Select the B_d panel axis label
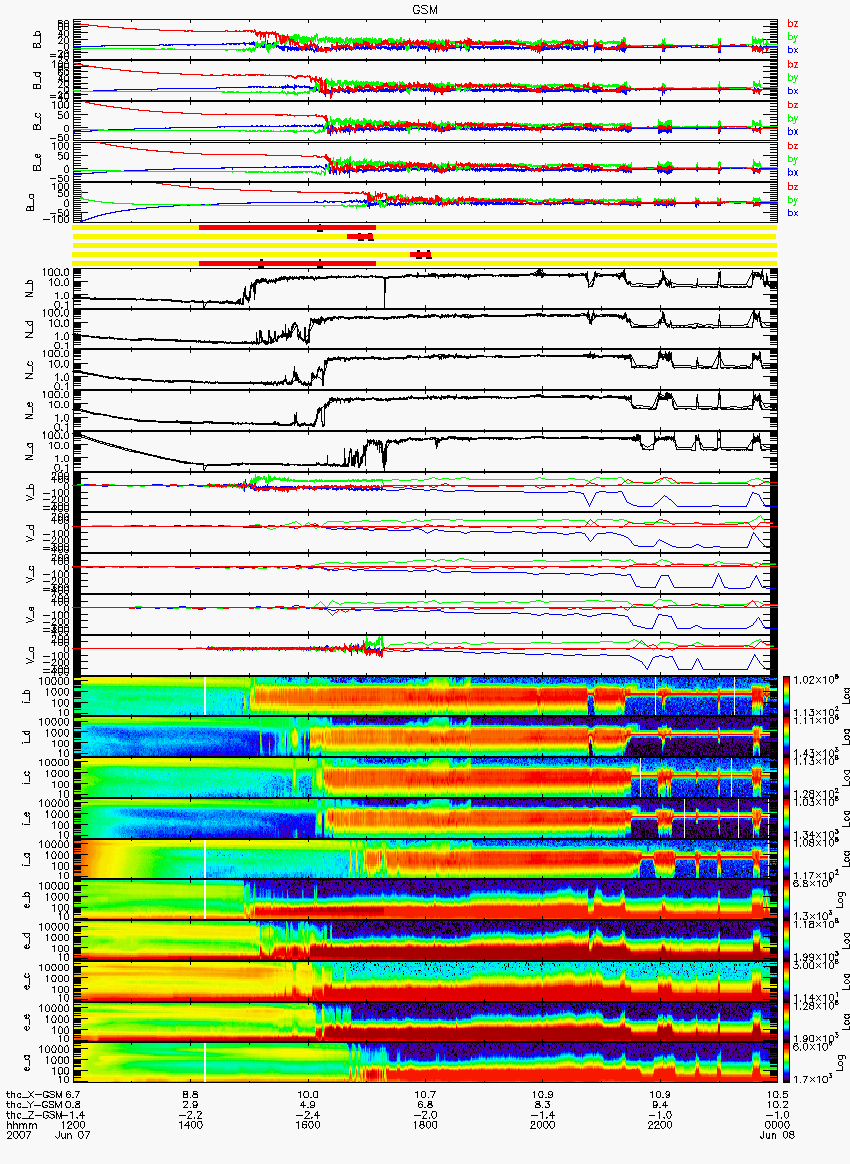This screenshot has width=850, height=1164. [x=36, y=81]
